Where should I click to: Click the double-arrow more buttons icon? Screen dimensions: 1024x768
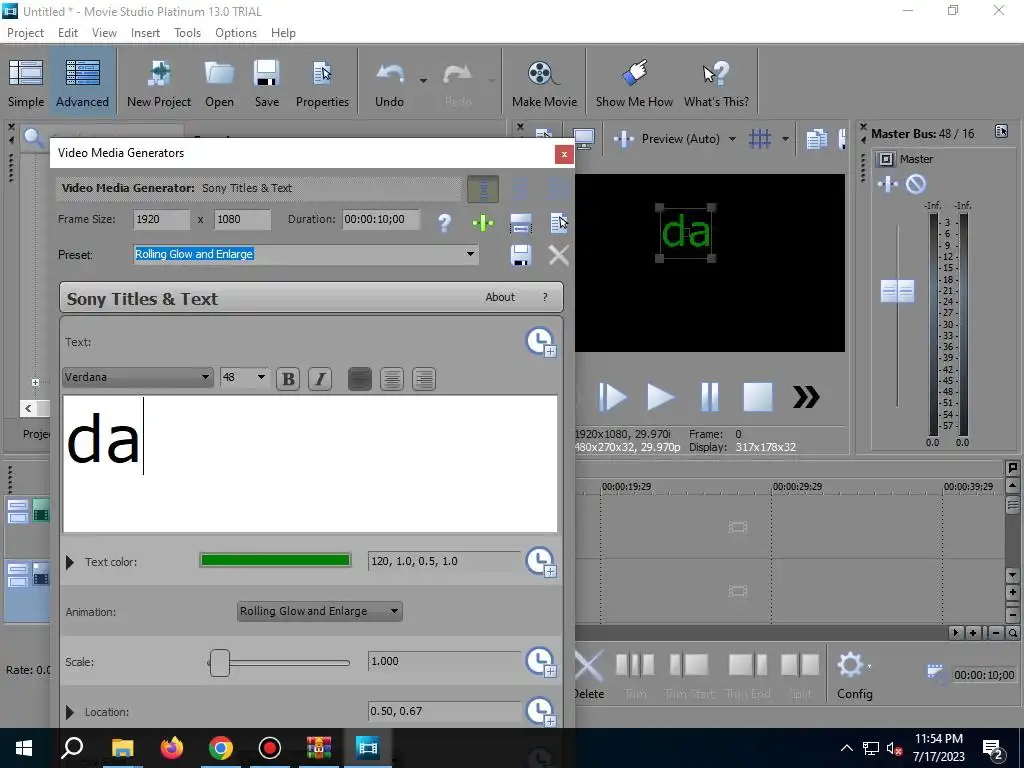[x=806, y=396]
